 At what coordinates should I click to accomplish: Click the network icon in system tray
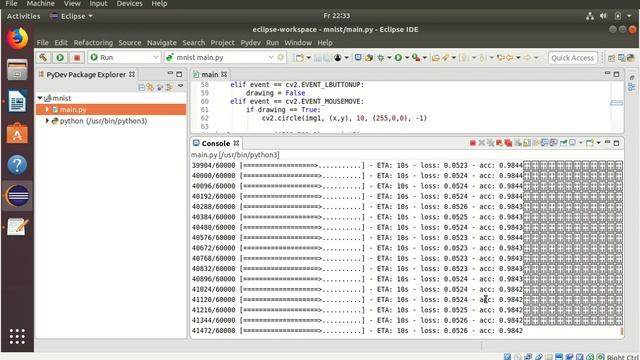point(590,16)
